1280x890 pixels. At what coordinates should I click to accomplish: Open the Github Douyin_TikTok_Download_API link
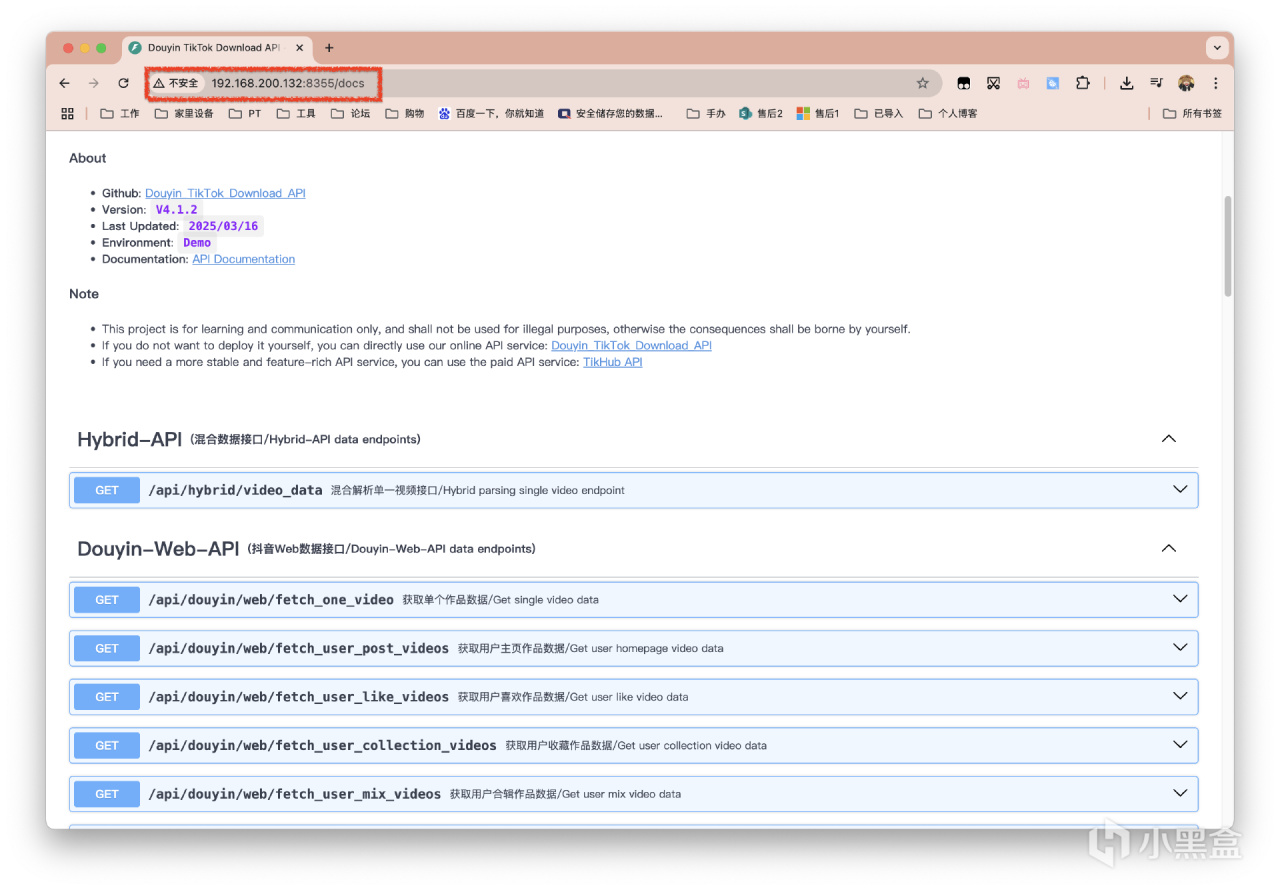pyautogui.click(x=225, y=193)
